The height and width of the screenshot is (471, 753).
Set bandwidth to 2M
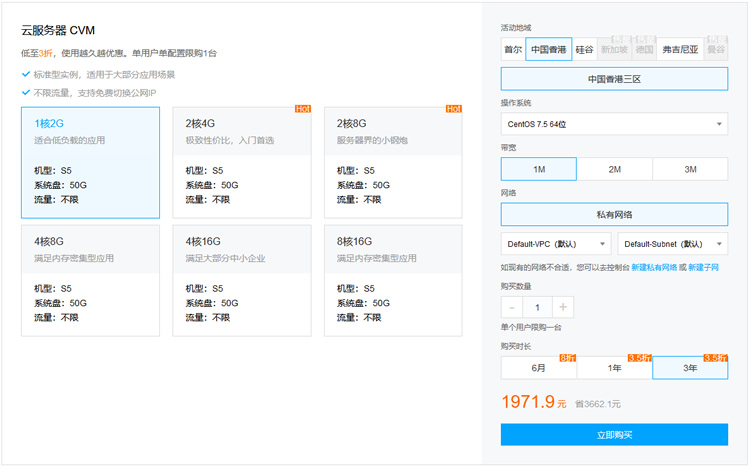coord(614,170)
